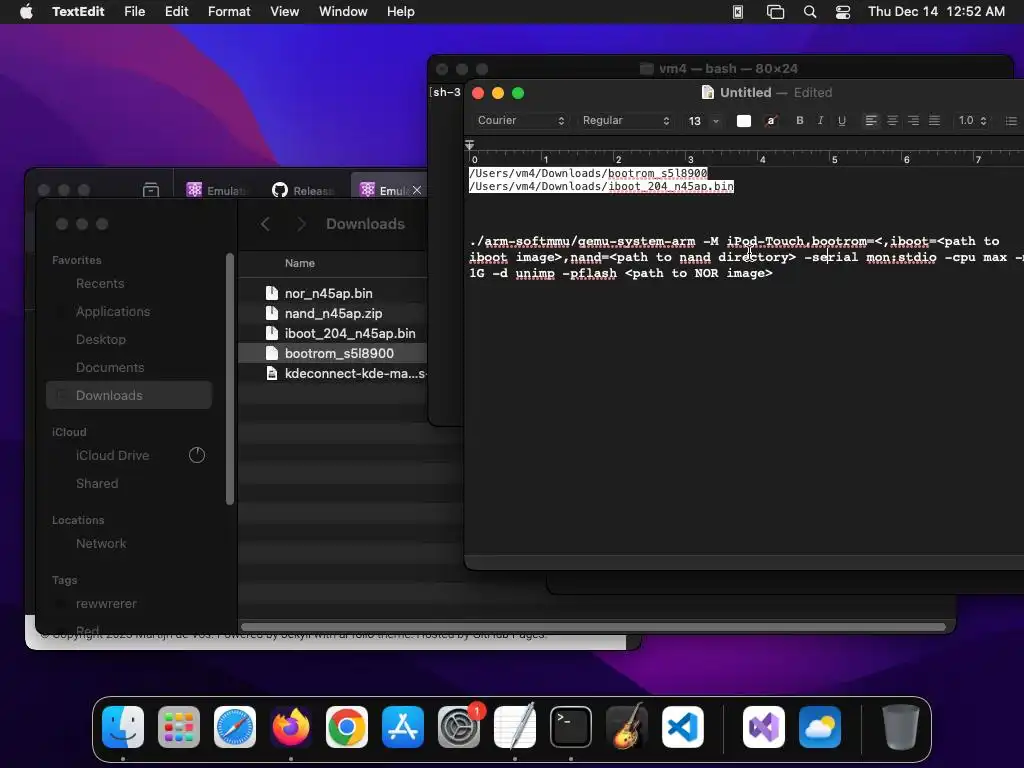The width and height of the screenshot is (1024, 768).
Task: Open the TextEdit app menu
Action: pyautogui.click(x=78, y=12)
